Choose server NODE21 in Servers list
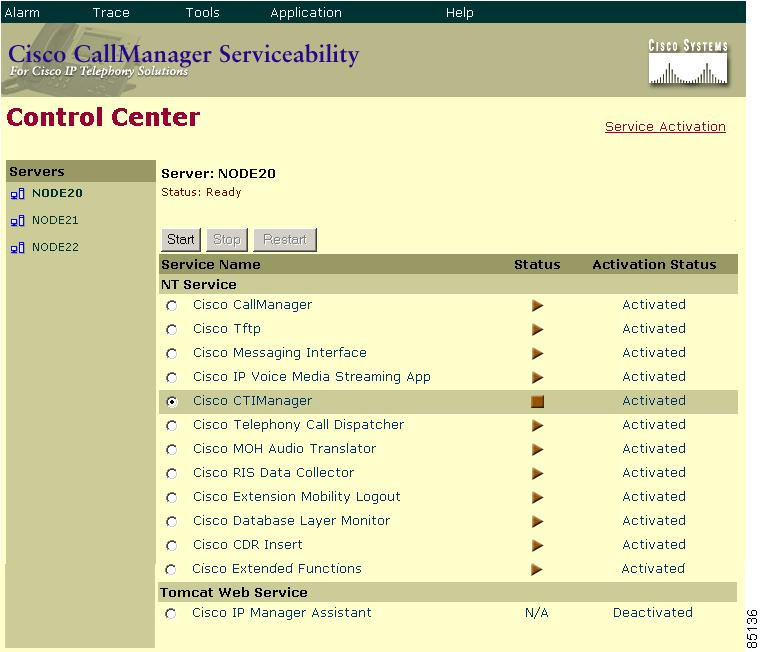 click(55, 220)
